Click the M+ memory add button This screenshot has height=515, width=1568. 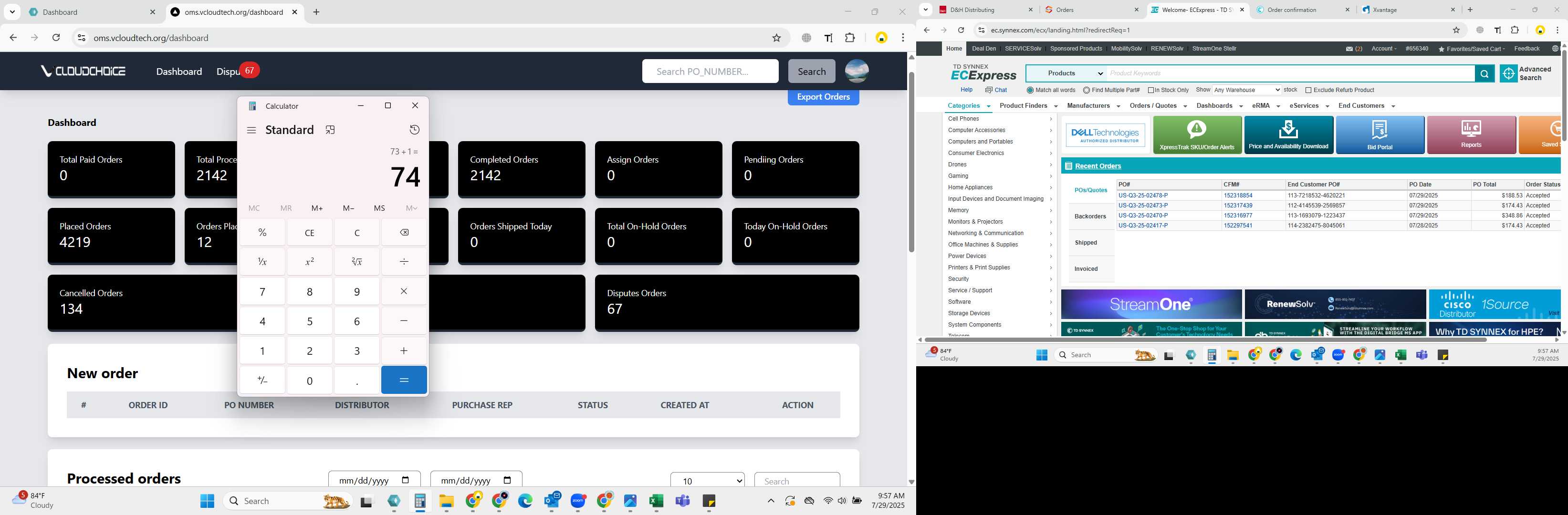tap(317, 208)
